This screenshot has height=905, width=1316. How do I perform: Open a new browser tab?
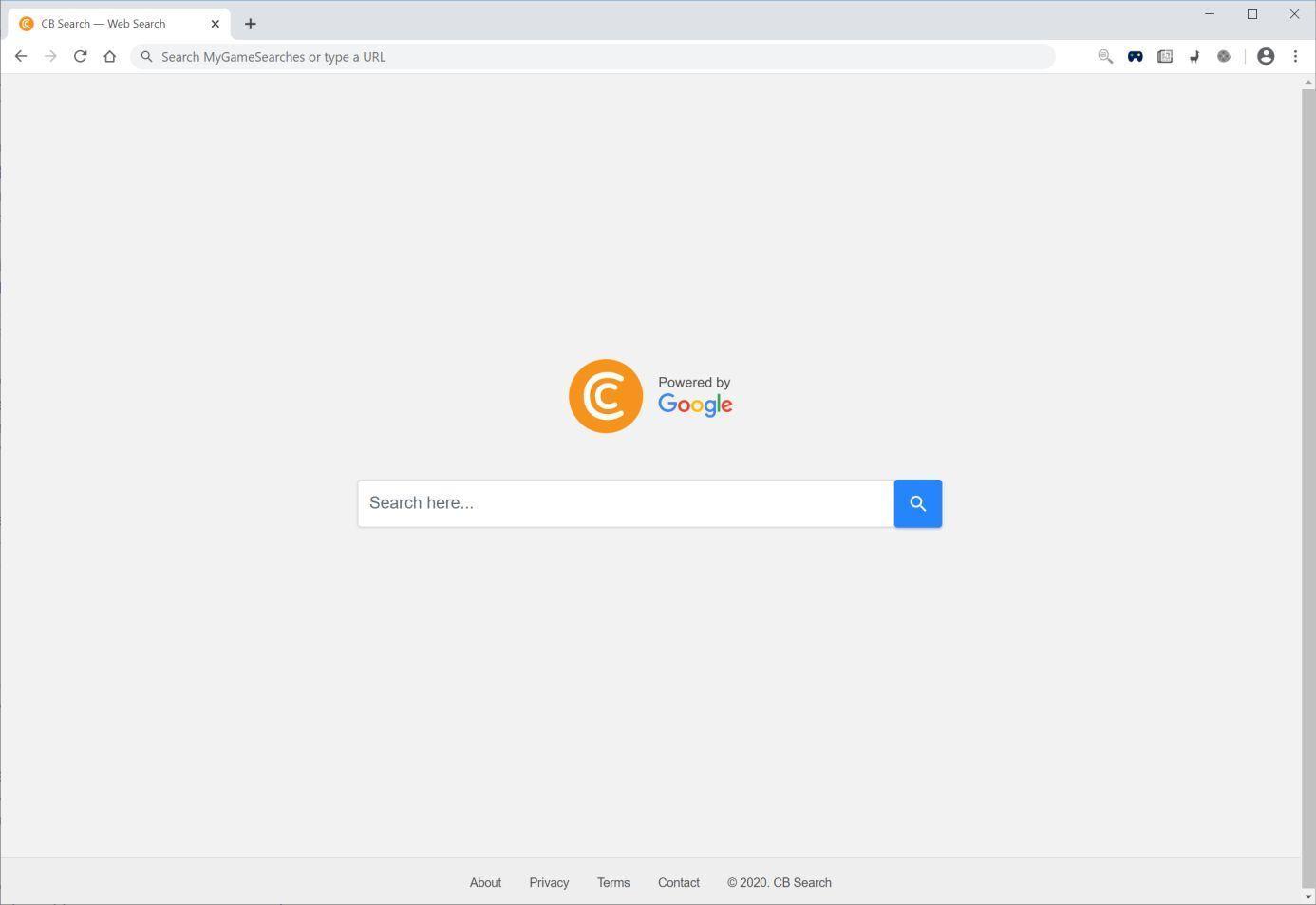[251, 24]
